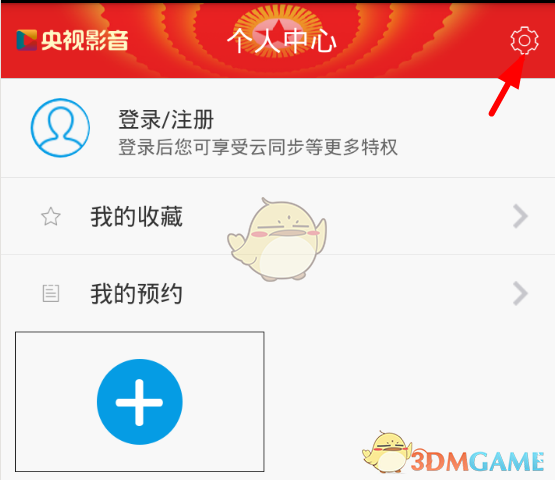Click the 央视影音 brand text
Viewport: 555px width, 480px height.
85,40
